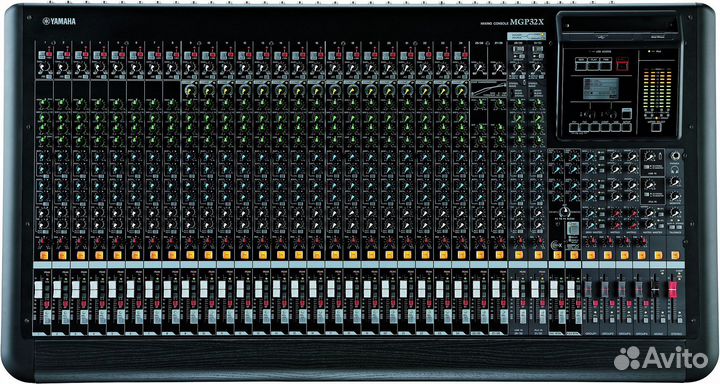Viewport: 720px width, 384px height.
Task: Click the blue hybrid channel badge under MGP32X
Action: [x=526, y=36]
